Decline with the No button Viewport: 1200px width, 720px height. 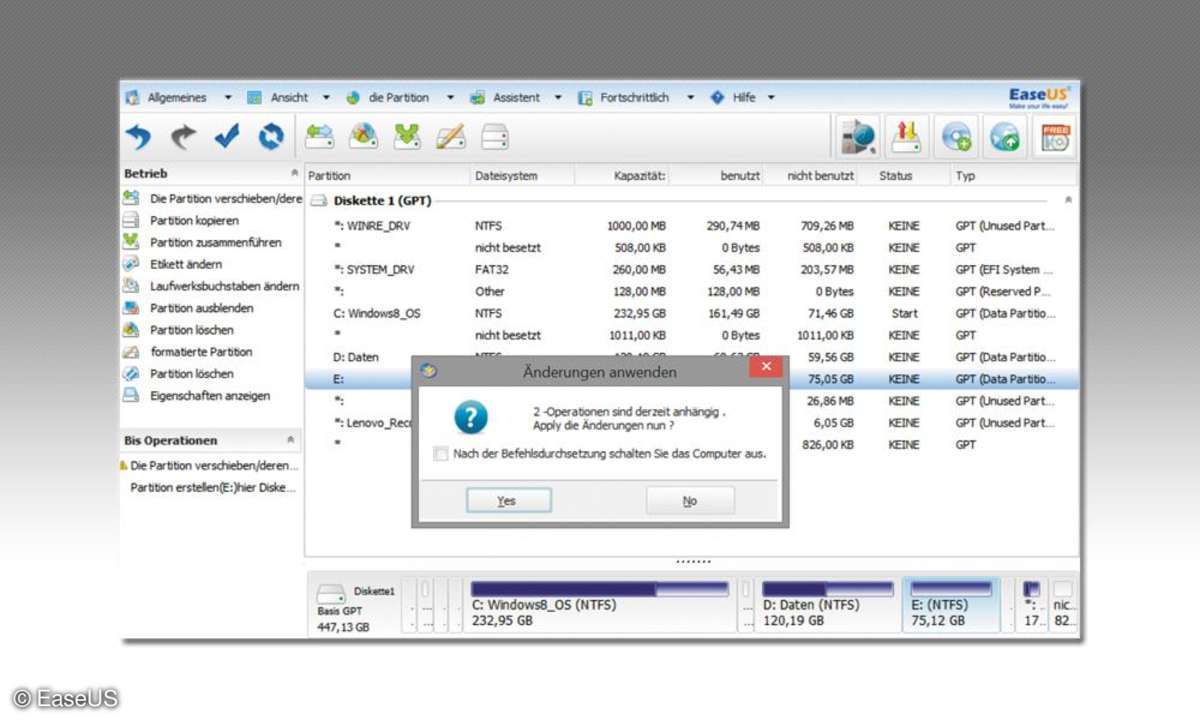(x=690, y=501)
